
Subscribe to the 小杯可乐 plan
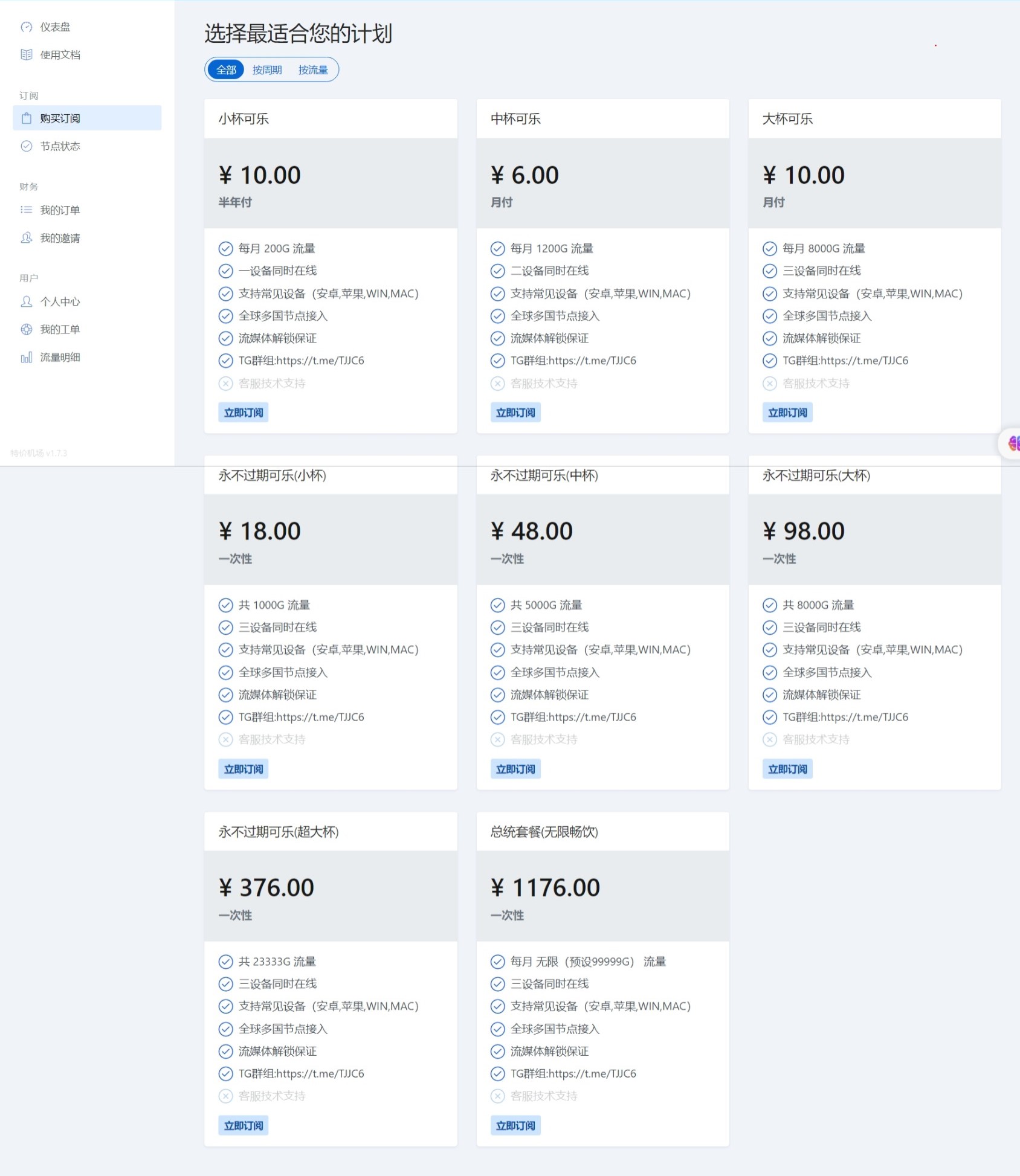pyautogui.click(x=243, y=413)
